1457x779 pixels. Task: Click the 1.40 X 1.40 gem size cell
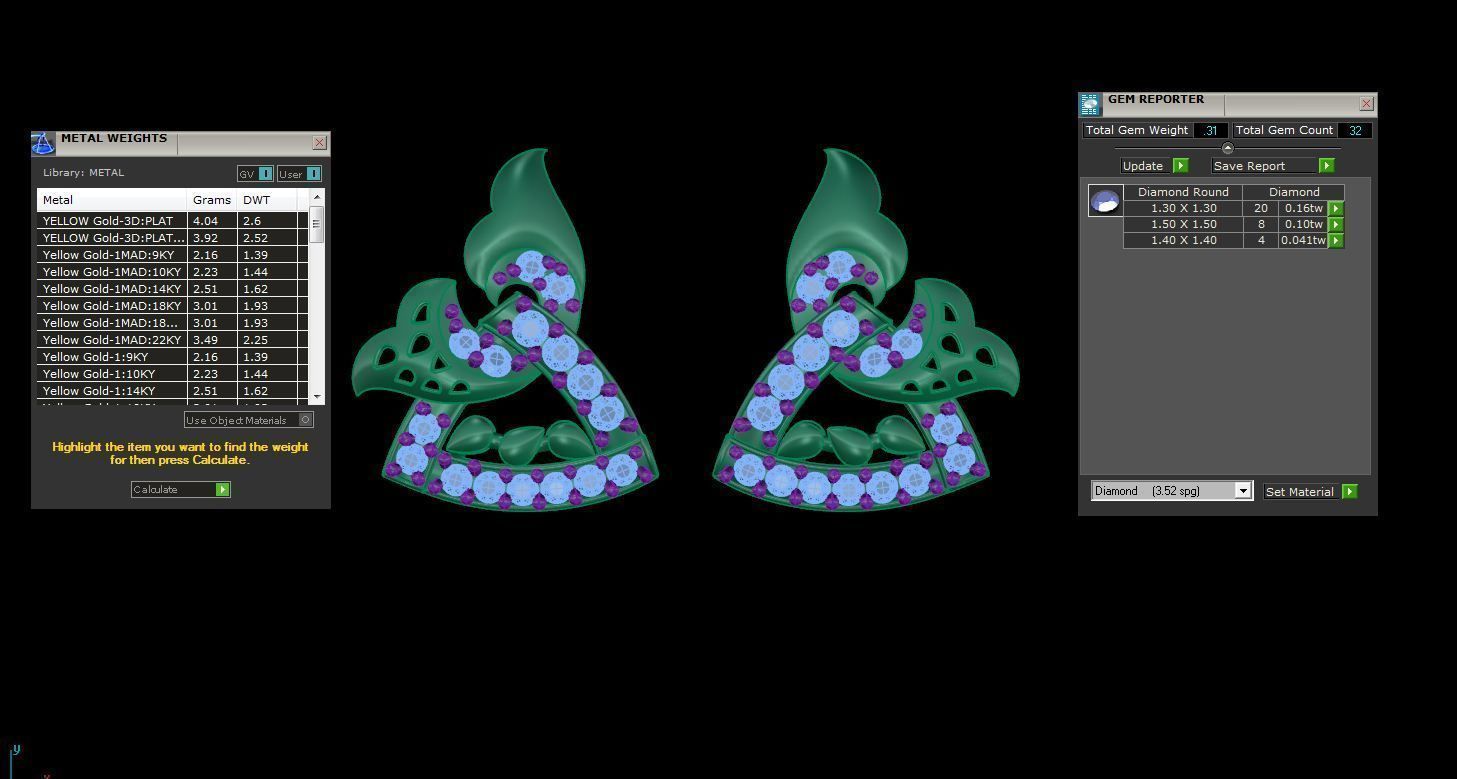click(x=1183, y=240)
